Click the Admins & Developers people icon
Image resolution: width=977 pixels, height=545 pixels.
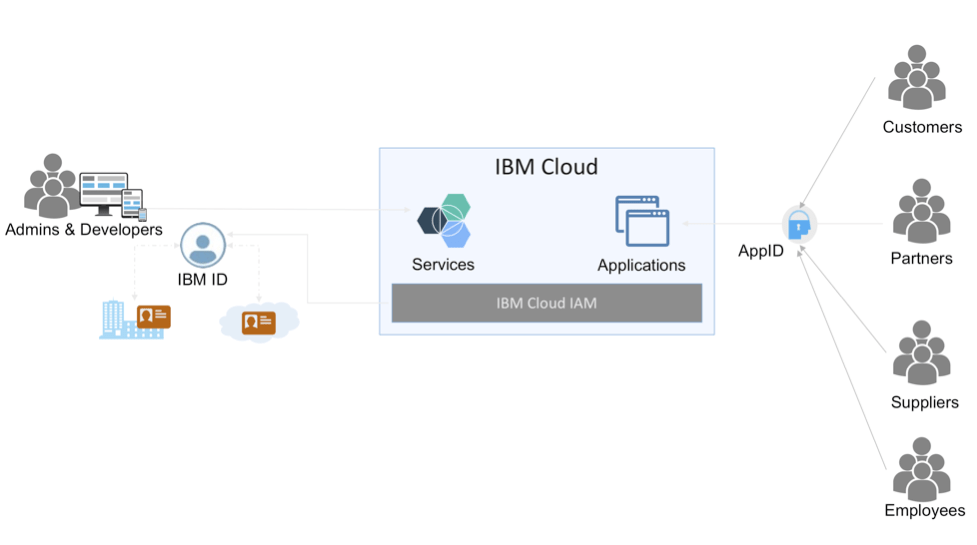pos(52,186)
